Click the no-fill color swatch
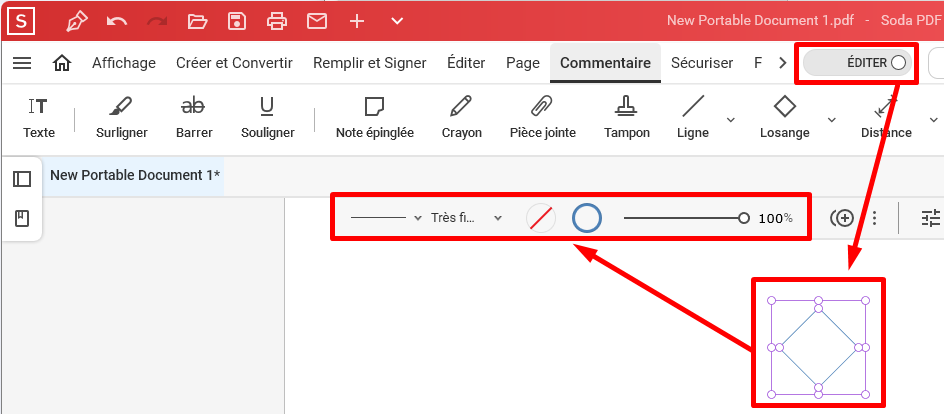 click(x=541, y=218)
